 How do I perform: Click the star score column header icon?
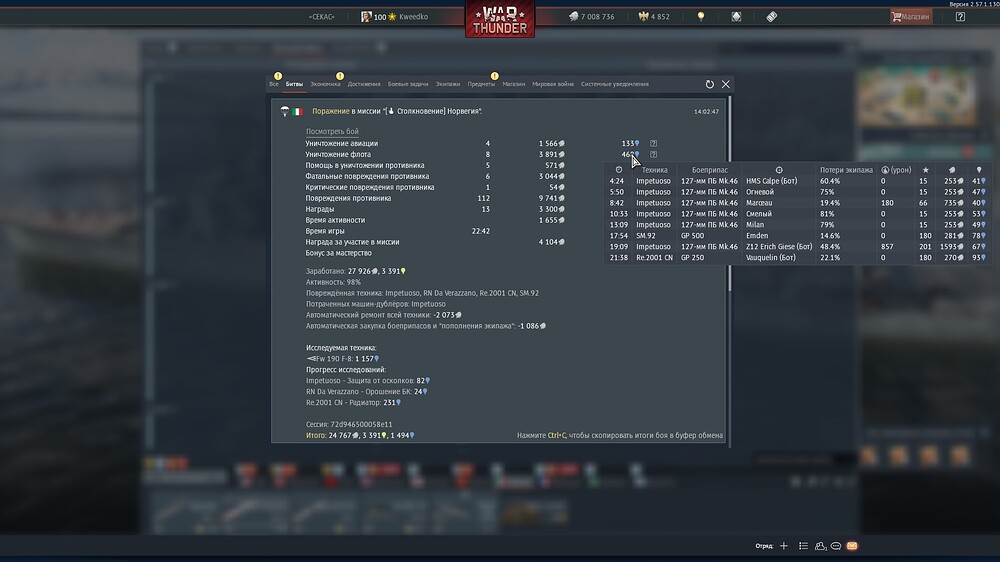(x=925, y=170)
